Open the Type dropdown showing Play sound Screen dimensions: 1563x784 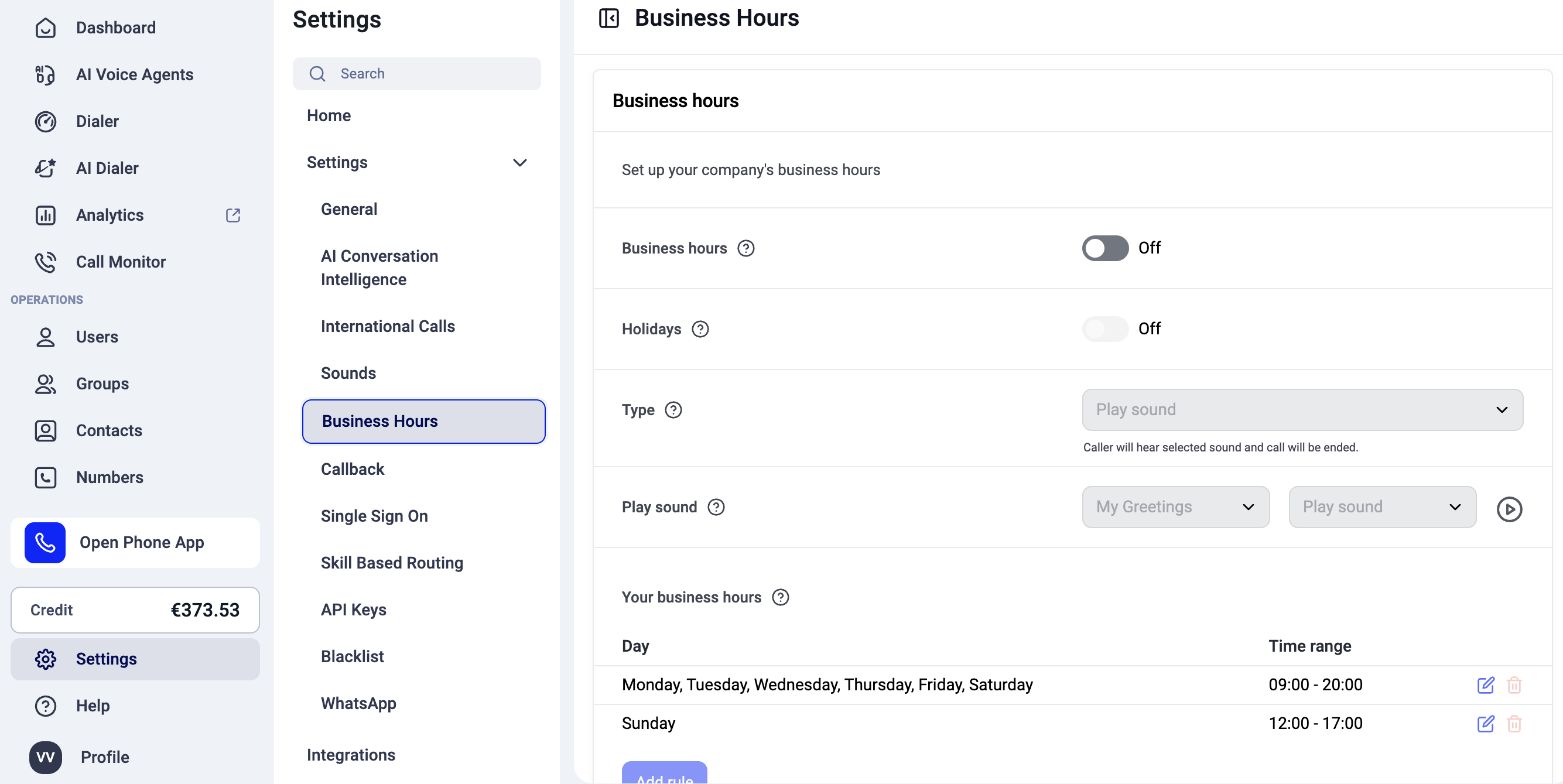tap(1302, 410)
